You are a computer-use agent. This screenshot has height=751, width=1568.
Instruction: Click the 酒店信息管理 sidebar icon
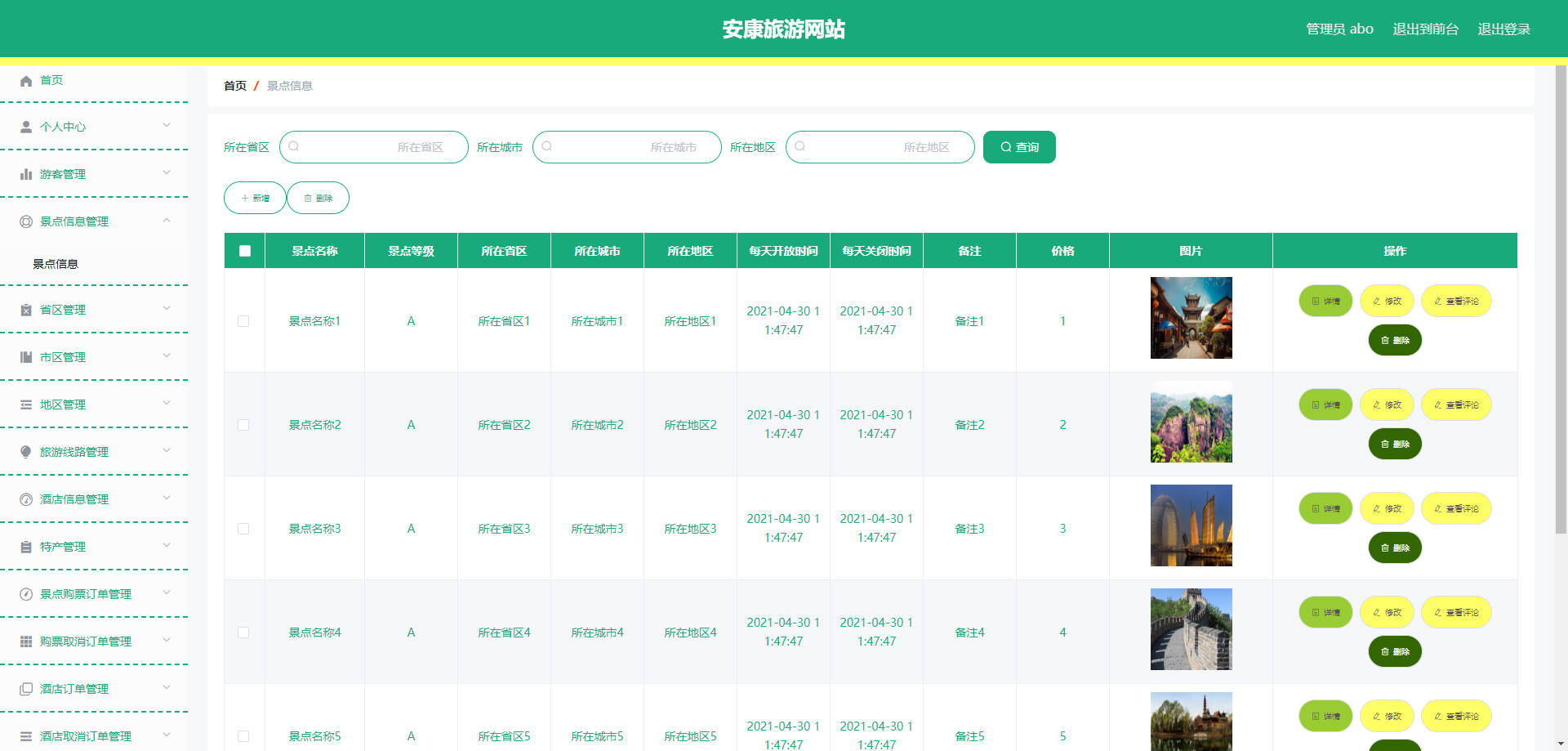[x=26, y=499]
